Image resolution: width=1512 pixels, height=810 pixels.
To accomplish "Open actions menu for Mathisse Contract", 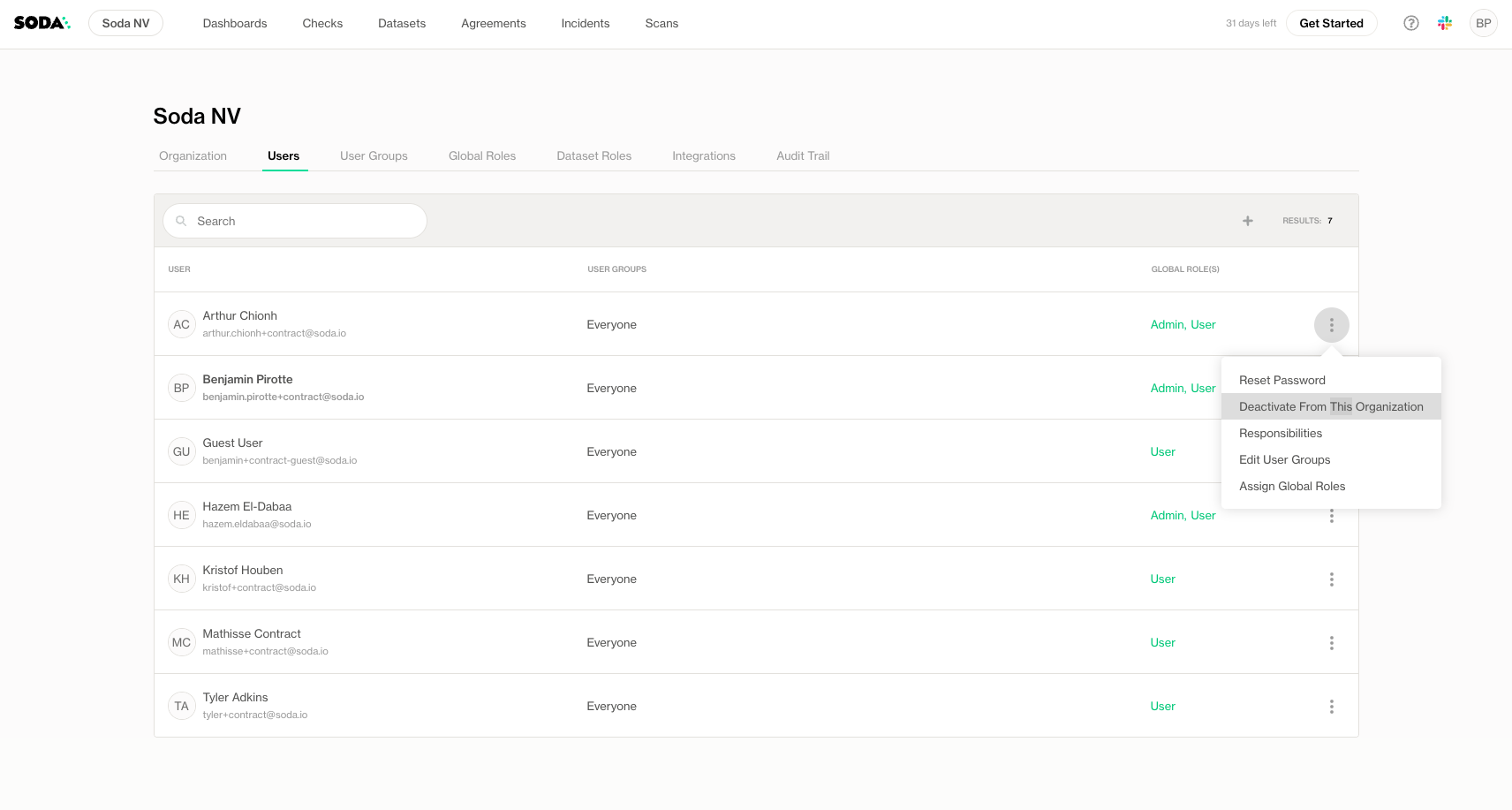I will click(1331, 643).
